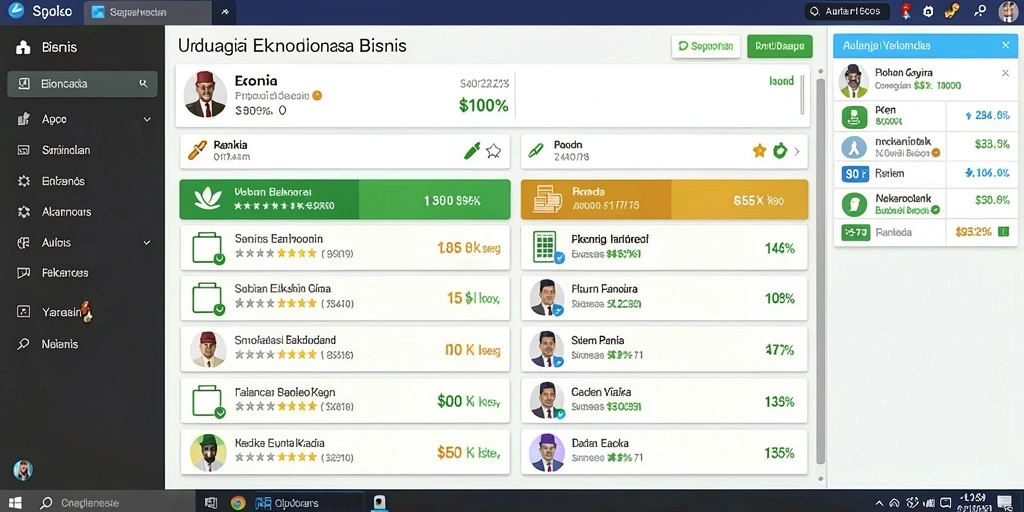1024x512 pixels.
Task: Click the Sepnohan button
Action: pos(705,46)
